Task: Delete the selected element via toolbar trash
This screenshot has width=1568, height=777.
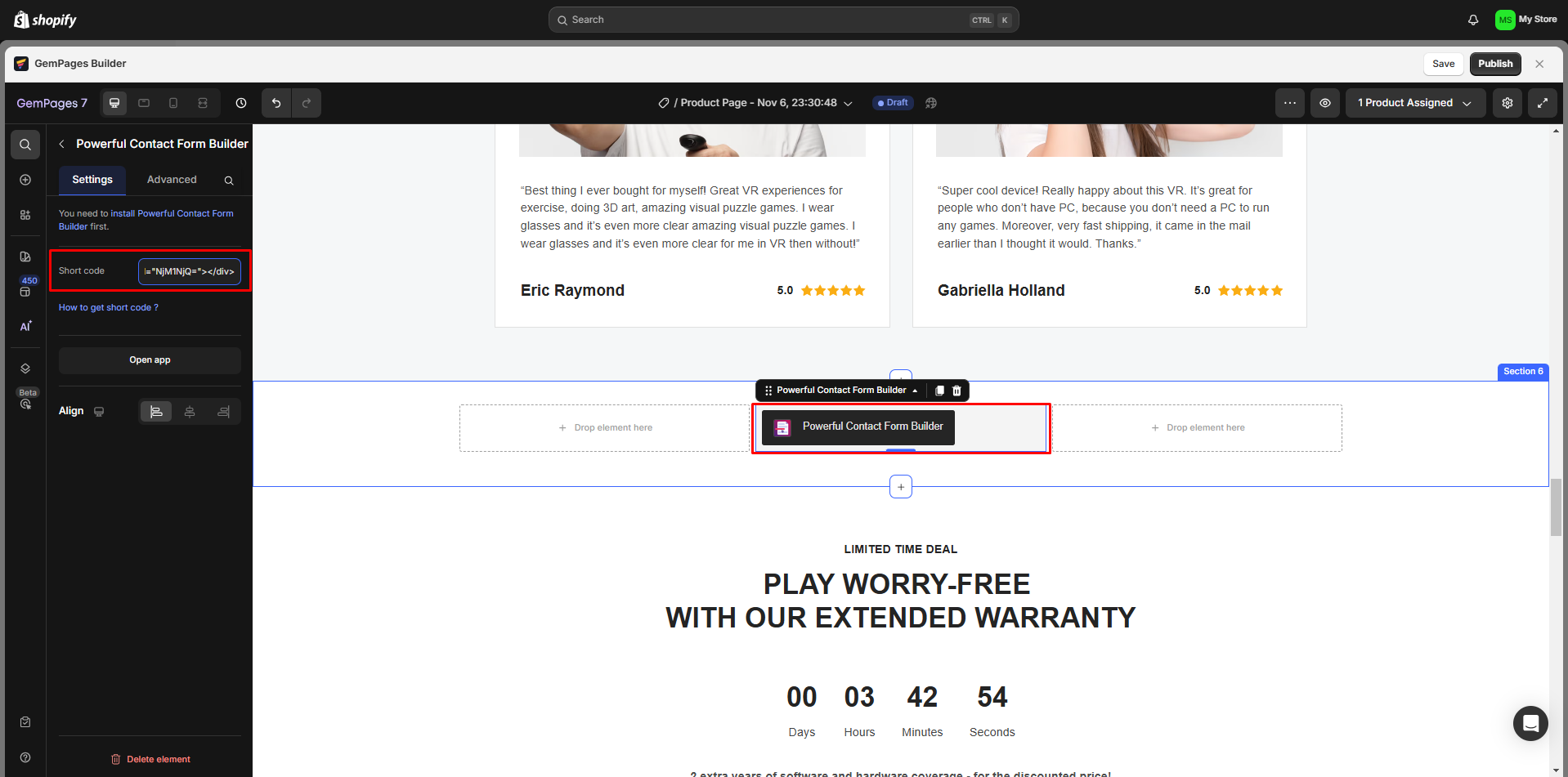Action: pos(956,391)
